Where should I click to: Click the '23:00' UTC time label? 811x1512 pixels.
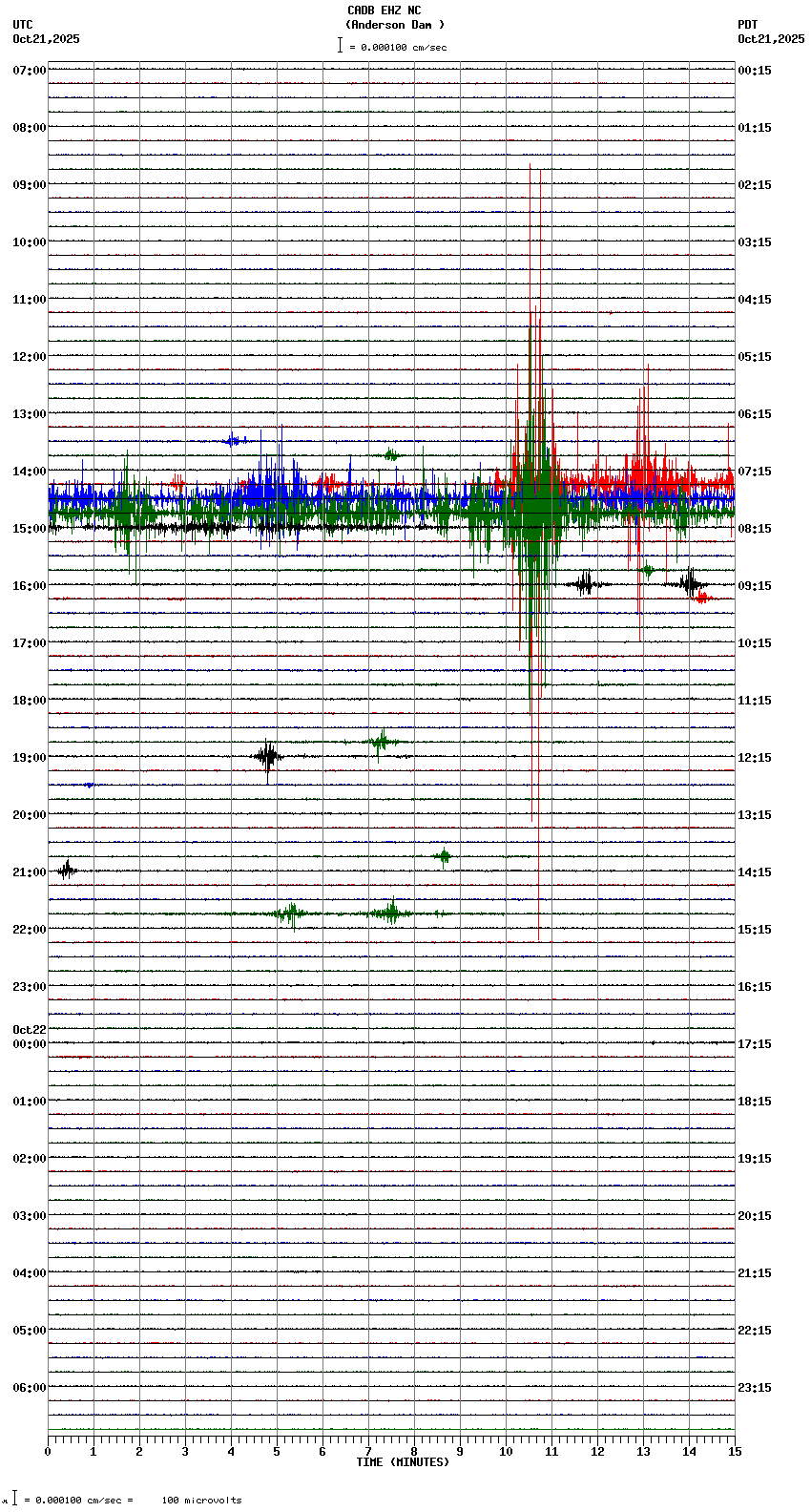coord(30,987)
